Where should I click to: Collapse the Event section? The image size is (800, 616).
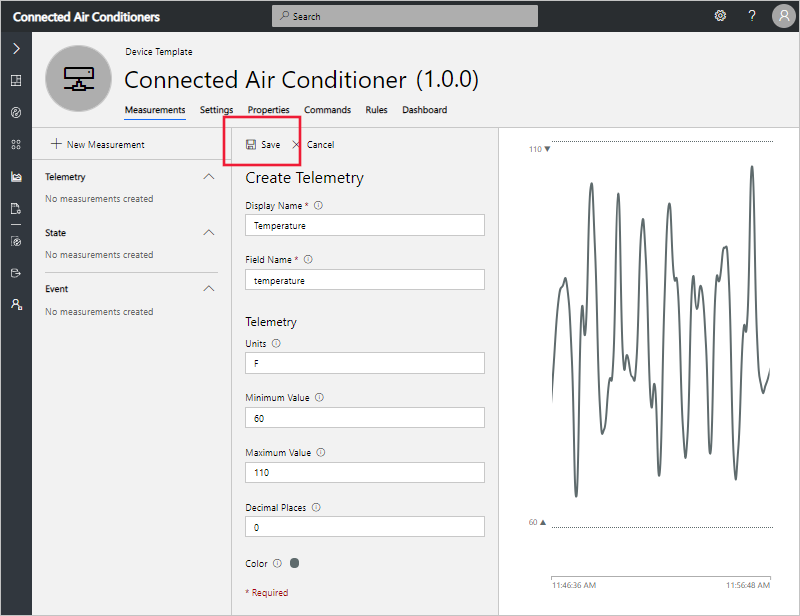click(x=209, y=289)
